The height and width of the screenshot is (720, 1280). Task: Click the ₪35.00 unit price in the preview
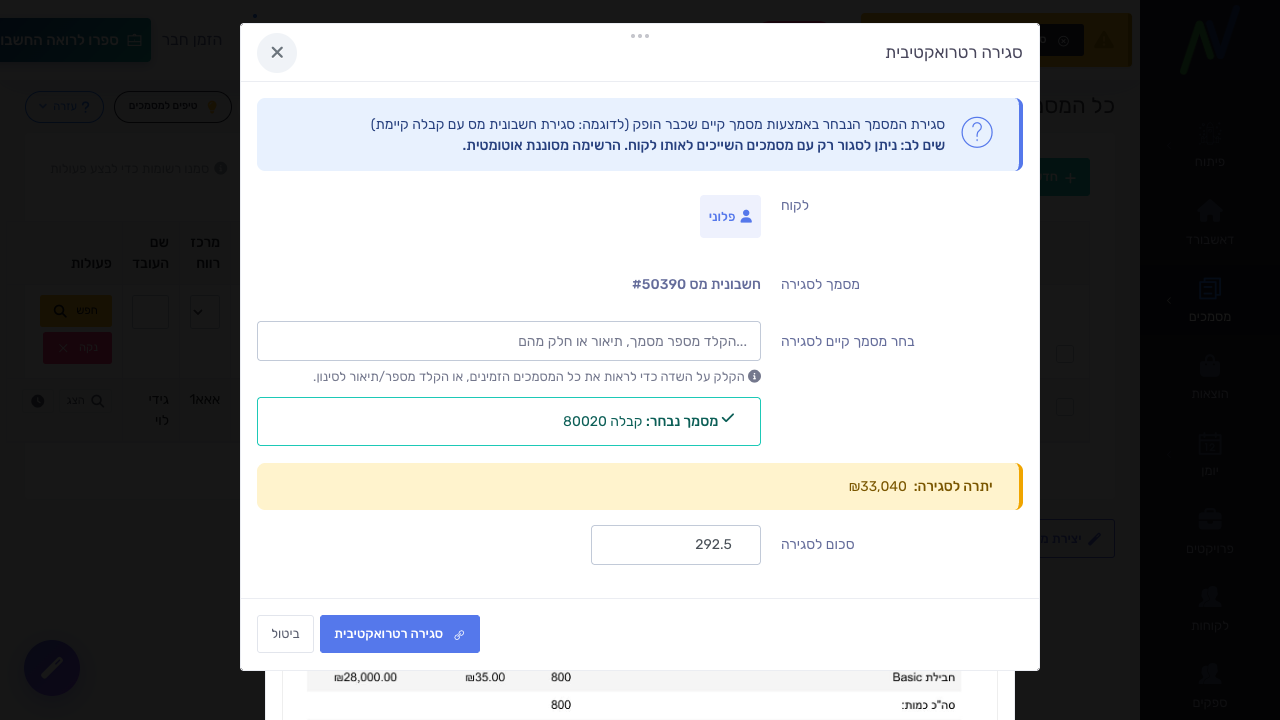(485, 677)
